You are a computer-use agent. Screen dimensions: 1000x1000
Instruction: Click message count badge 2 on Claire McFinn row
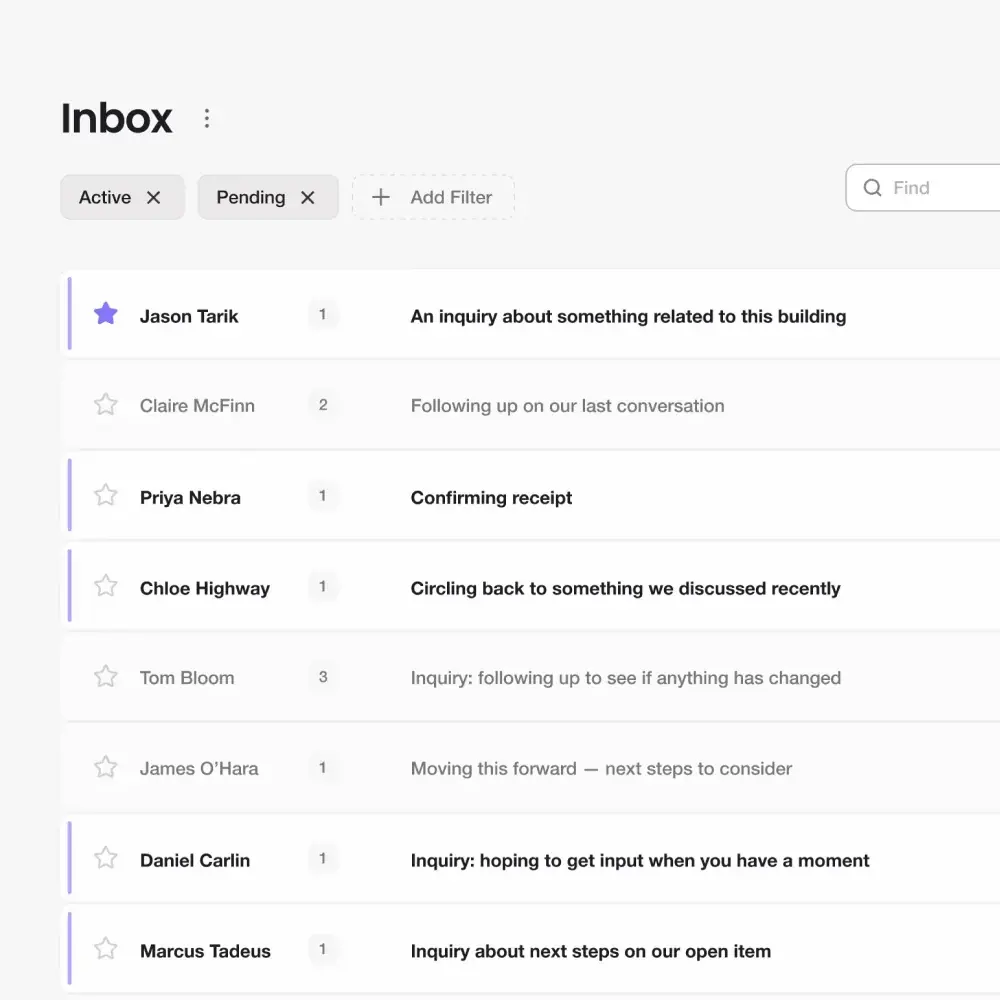click(x=323, y=404)
